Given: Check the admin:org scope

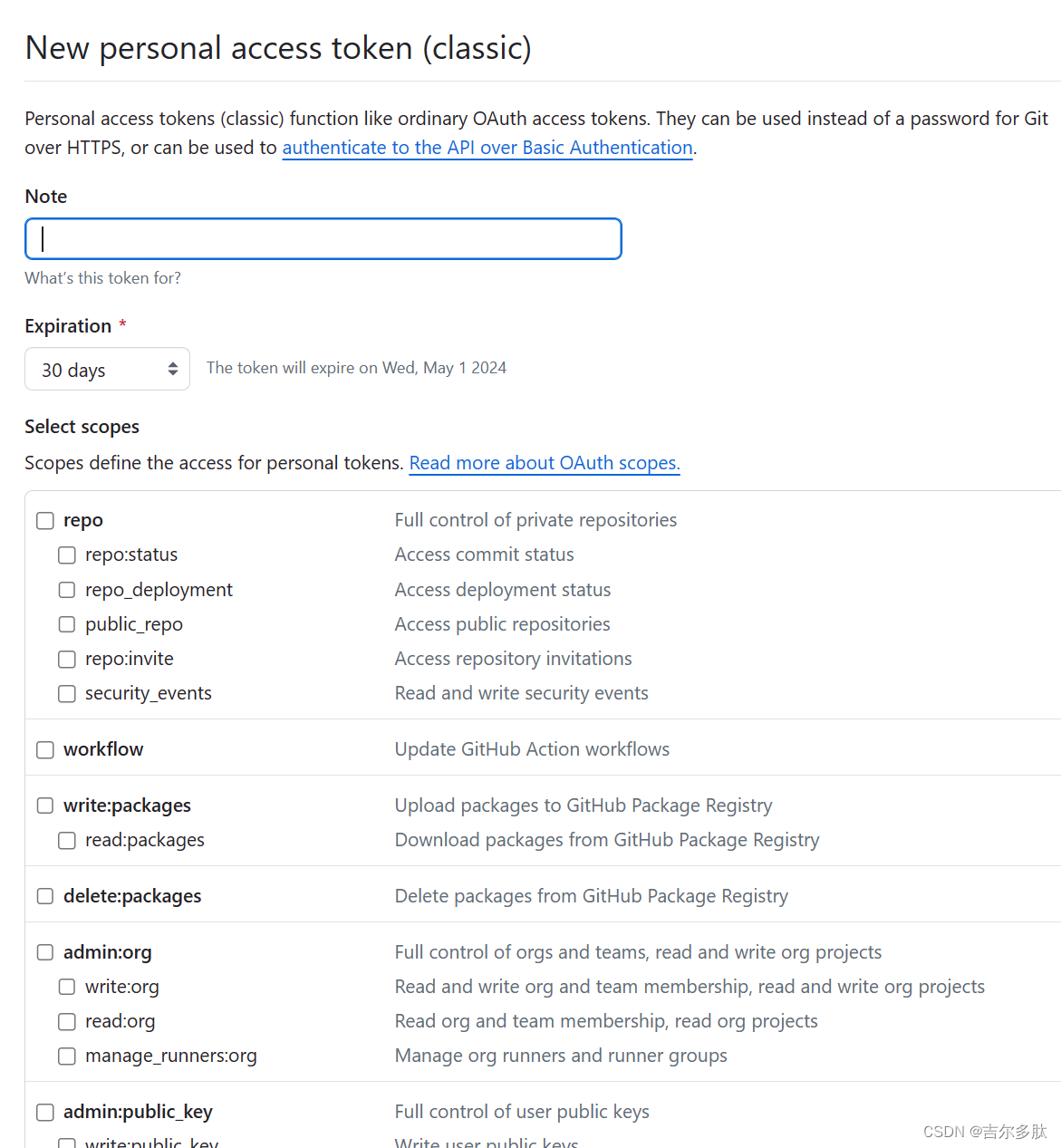Looking at the screenshot, I should click(x=45, y=952).
